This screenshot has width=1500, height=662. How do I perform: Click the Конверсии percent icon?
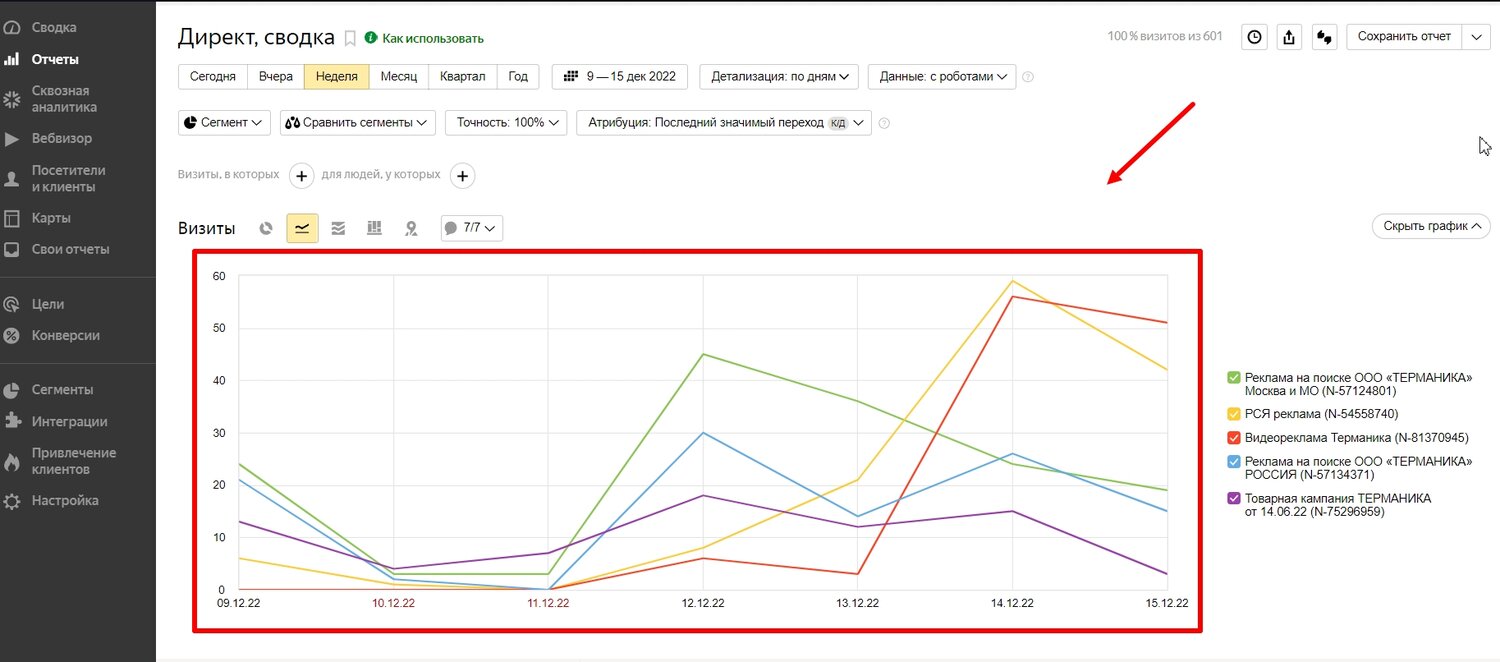point(12,336)
